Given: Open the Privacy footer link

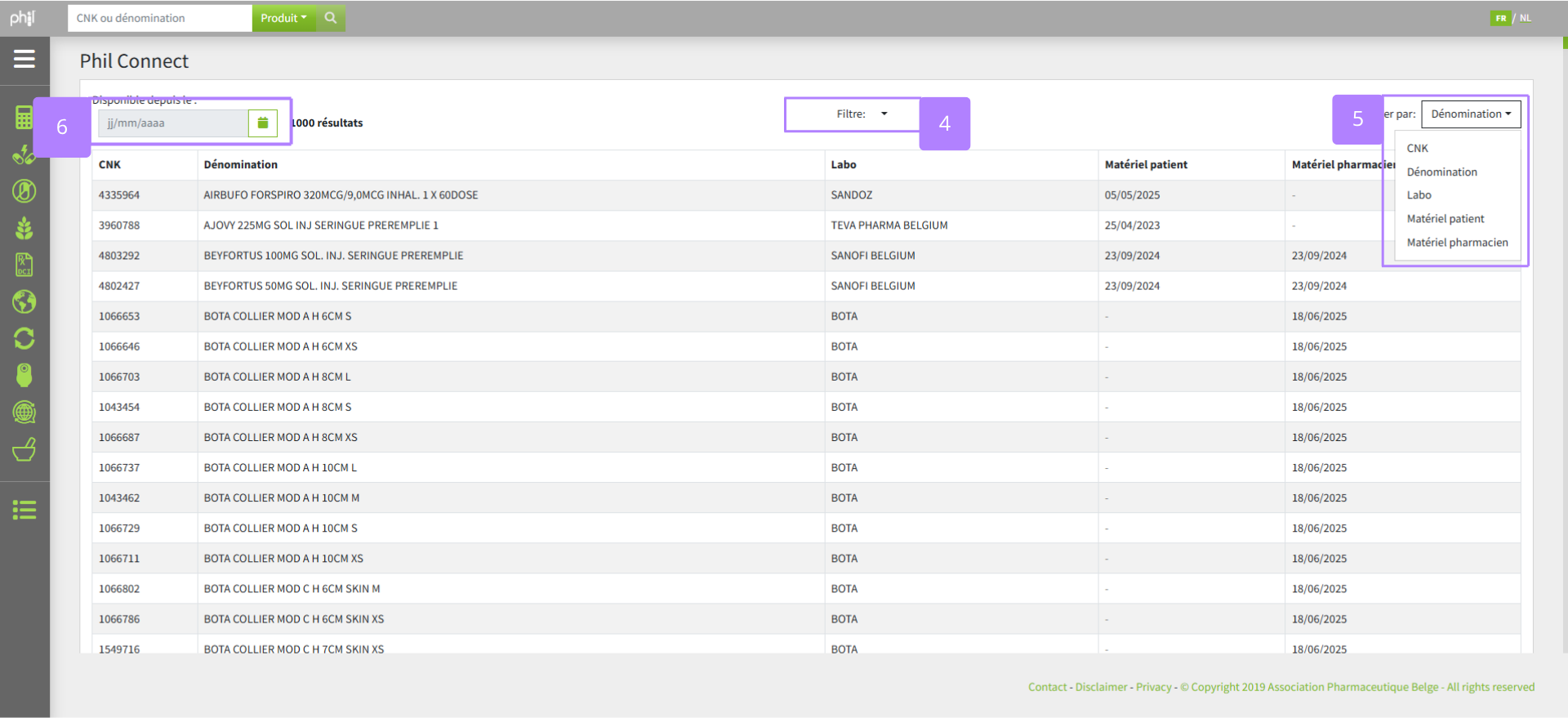Looking at the screenshot, I should coord(1154,687).
